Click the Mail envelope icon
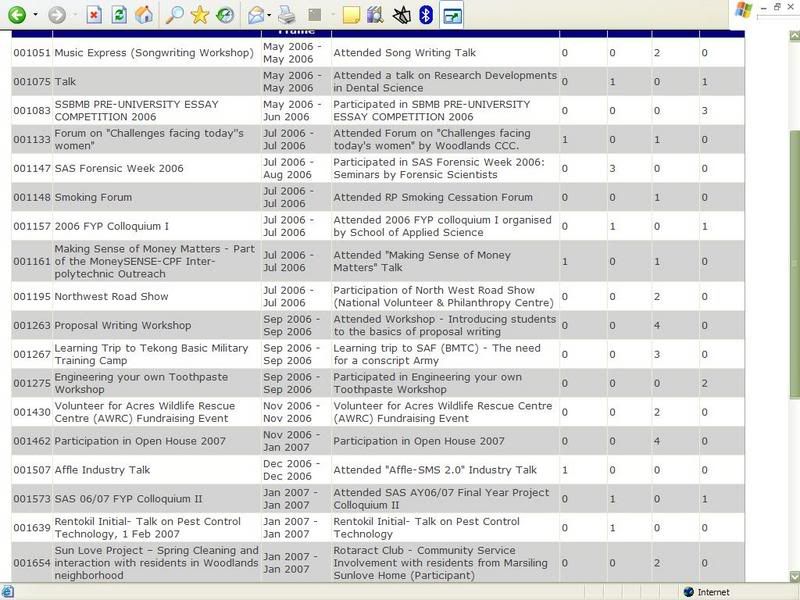Screen dimensions: 800x600 [256, 15]
